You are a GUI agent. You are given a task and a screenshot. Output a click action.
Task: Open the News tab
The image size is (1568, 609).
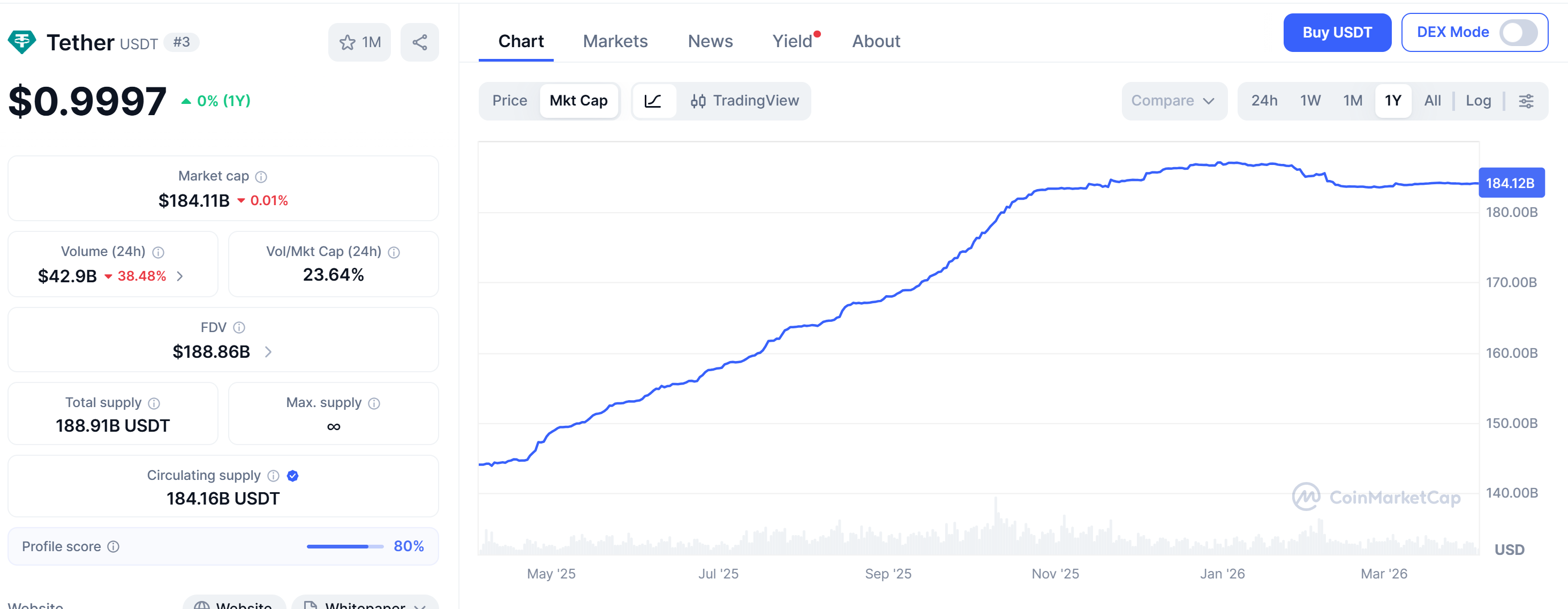click(710, 41)
